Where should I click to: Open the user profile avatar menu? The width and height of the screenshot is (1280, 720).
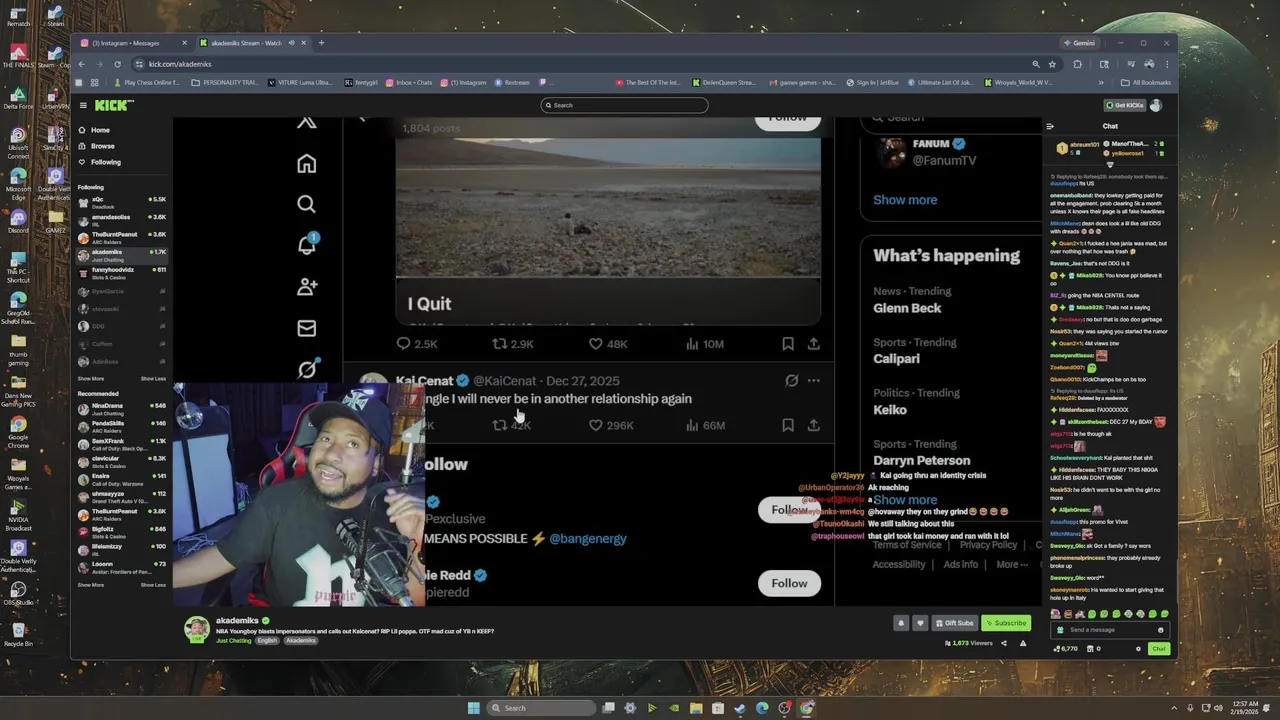point(1156,105)
